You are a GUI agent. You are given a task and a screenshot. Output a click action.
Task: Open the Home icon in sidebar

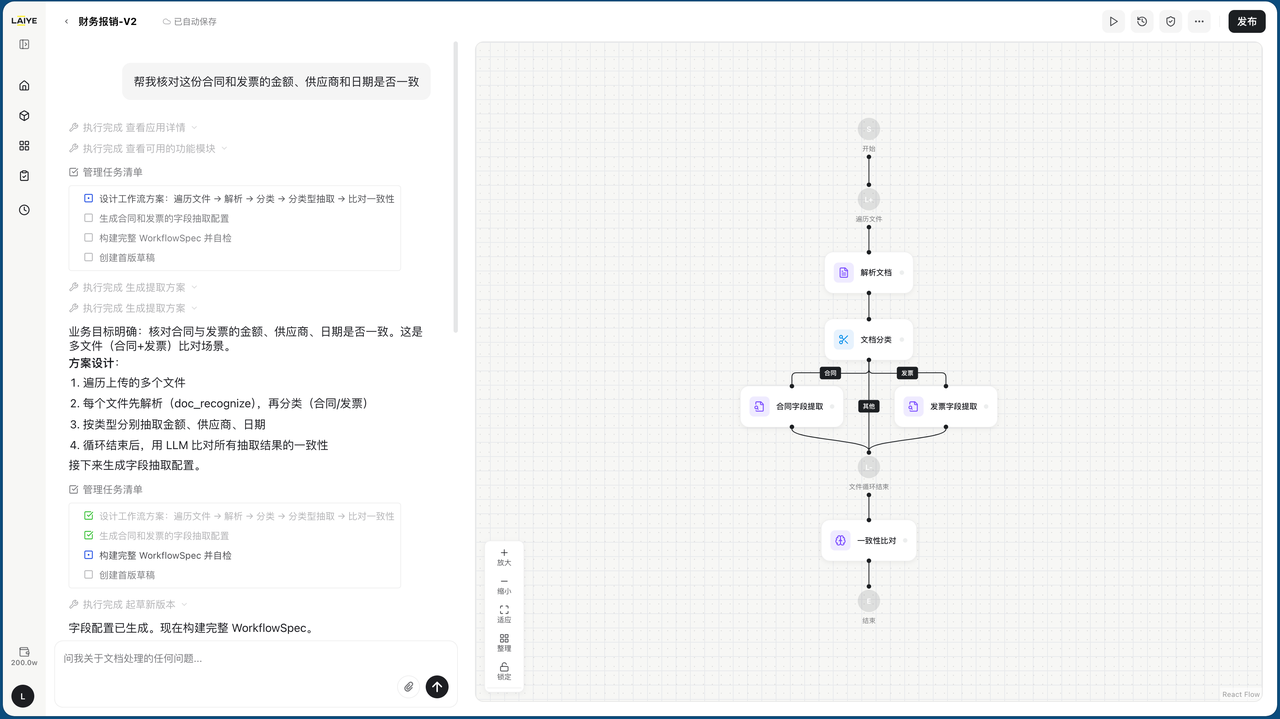pyautogui.click(x=24, y=85)
